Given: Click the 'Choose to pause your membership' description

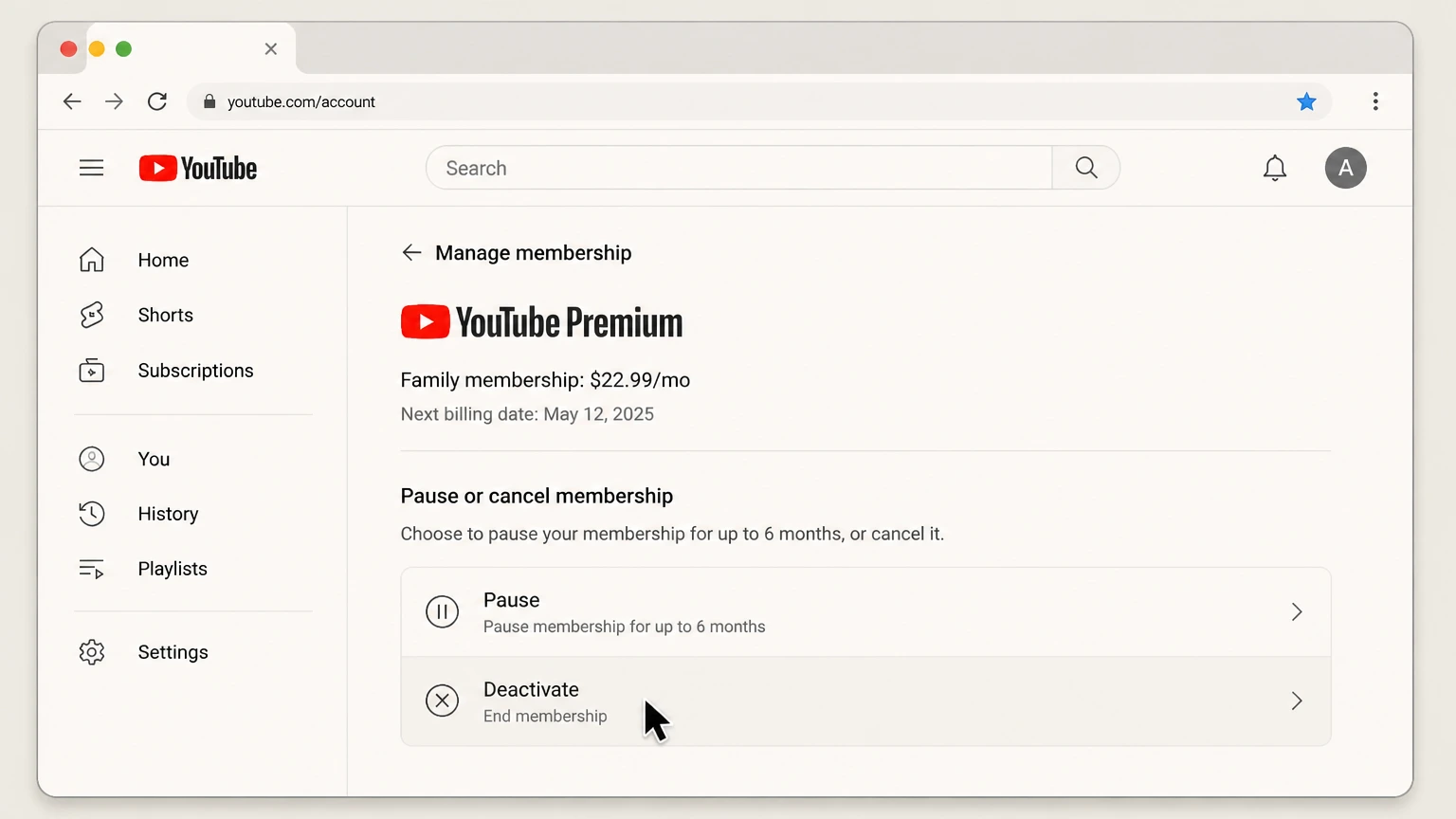Looking at the screenshot, I should point(672,534).
